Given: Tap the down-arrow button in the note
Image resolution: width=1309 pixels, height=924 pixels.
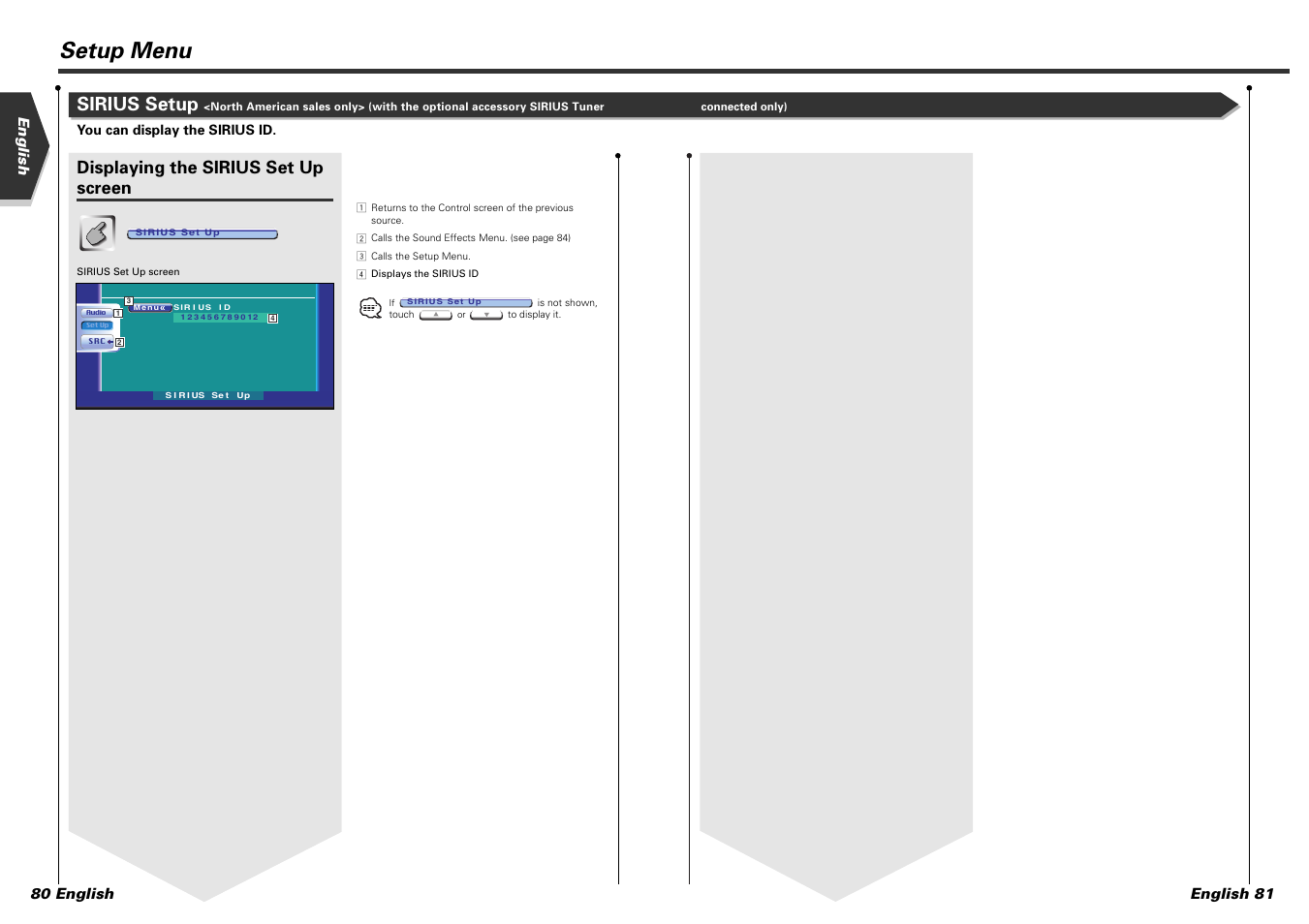Looking at the screenshot, I should [x=486, y=315].
